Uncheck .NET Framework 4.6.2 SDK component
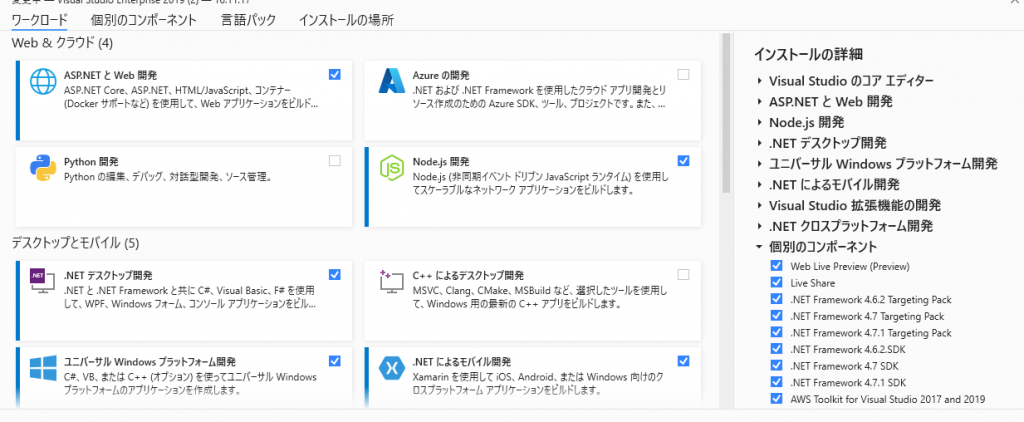Viewport: 1024px width, 422px height. point(776,349)
